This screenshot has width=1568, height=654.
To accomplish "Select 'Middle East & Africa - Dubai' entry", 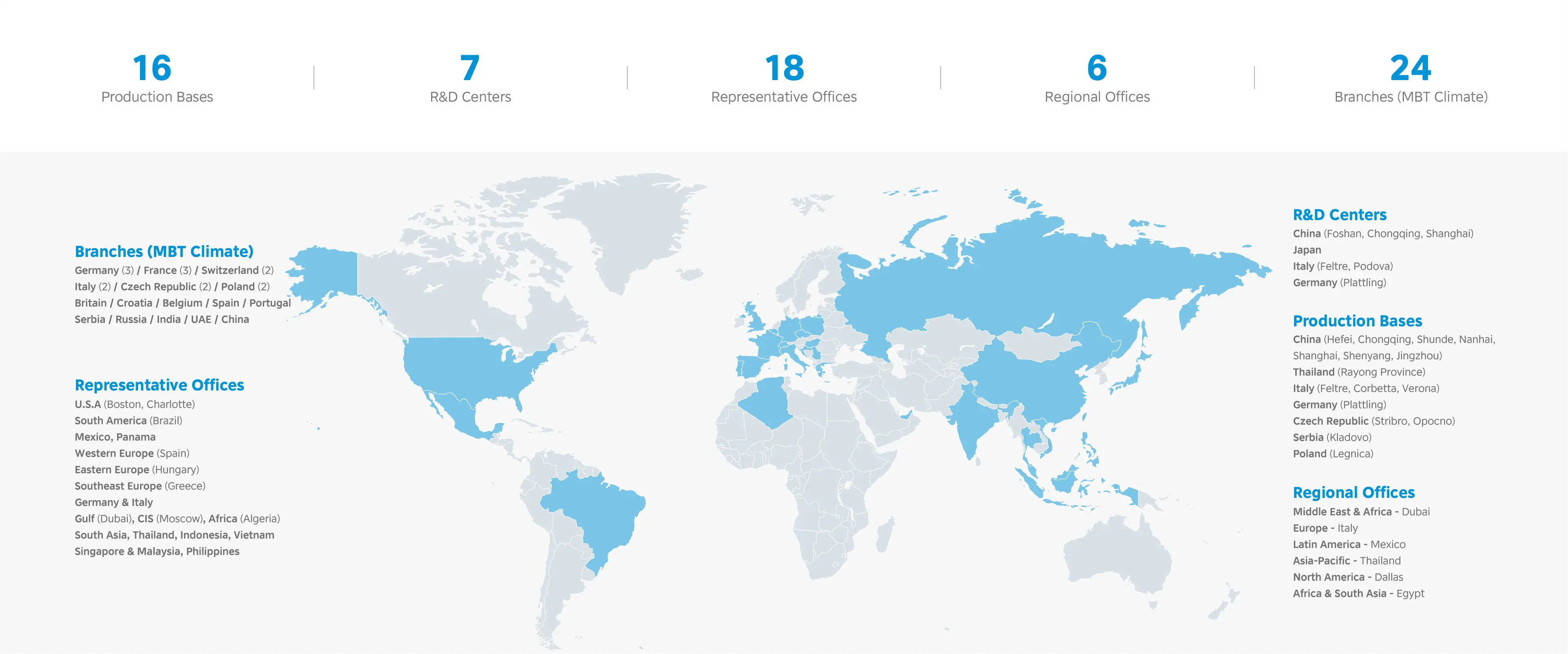I will click(x=1361, y=512).
